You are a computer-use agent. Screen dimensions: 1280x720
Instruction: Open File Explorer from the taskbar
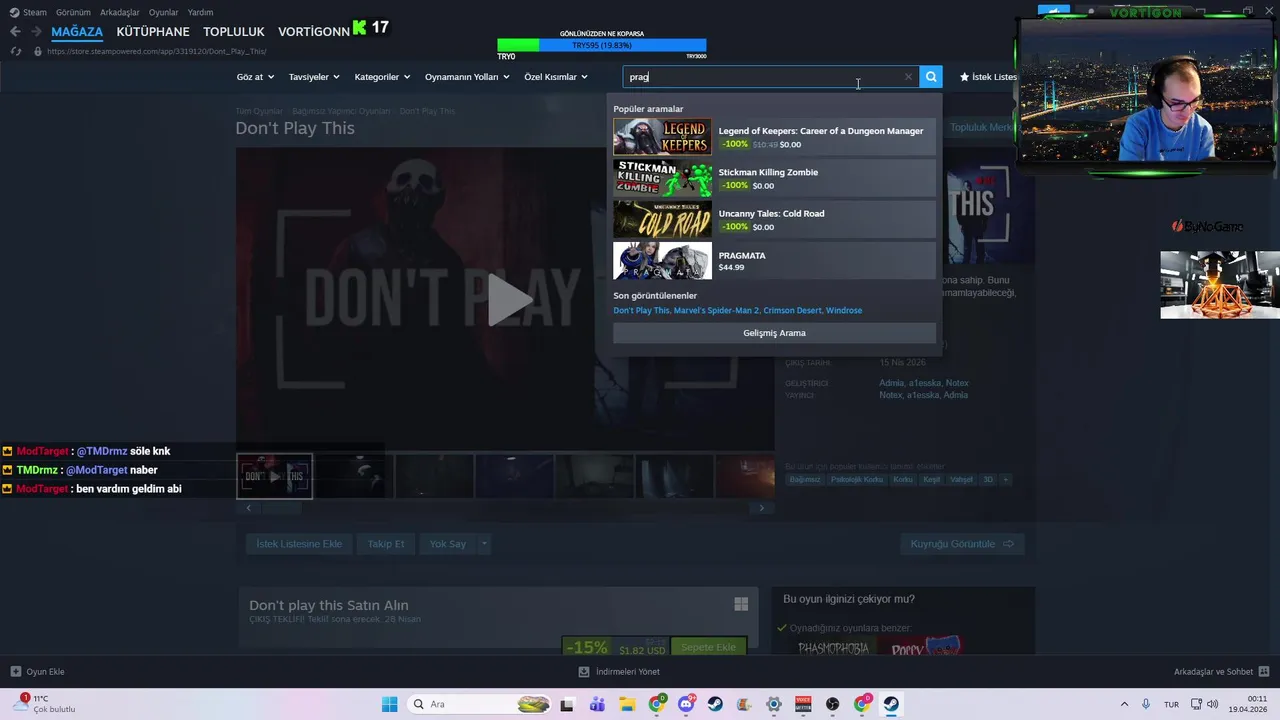(x=626, y=704)
